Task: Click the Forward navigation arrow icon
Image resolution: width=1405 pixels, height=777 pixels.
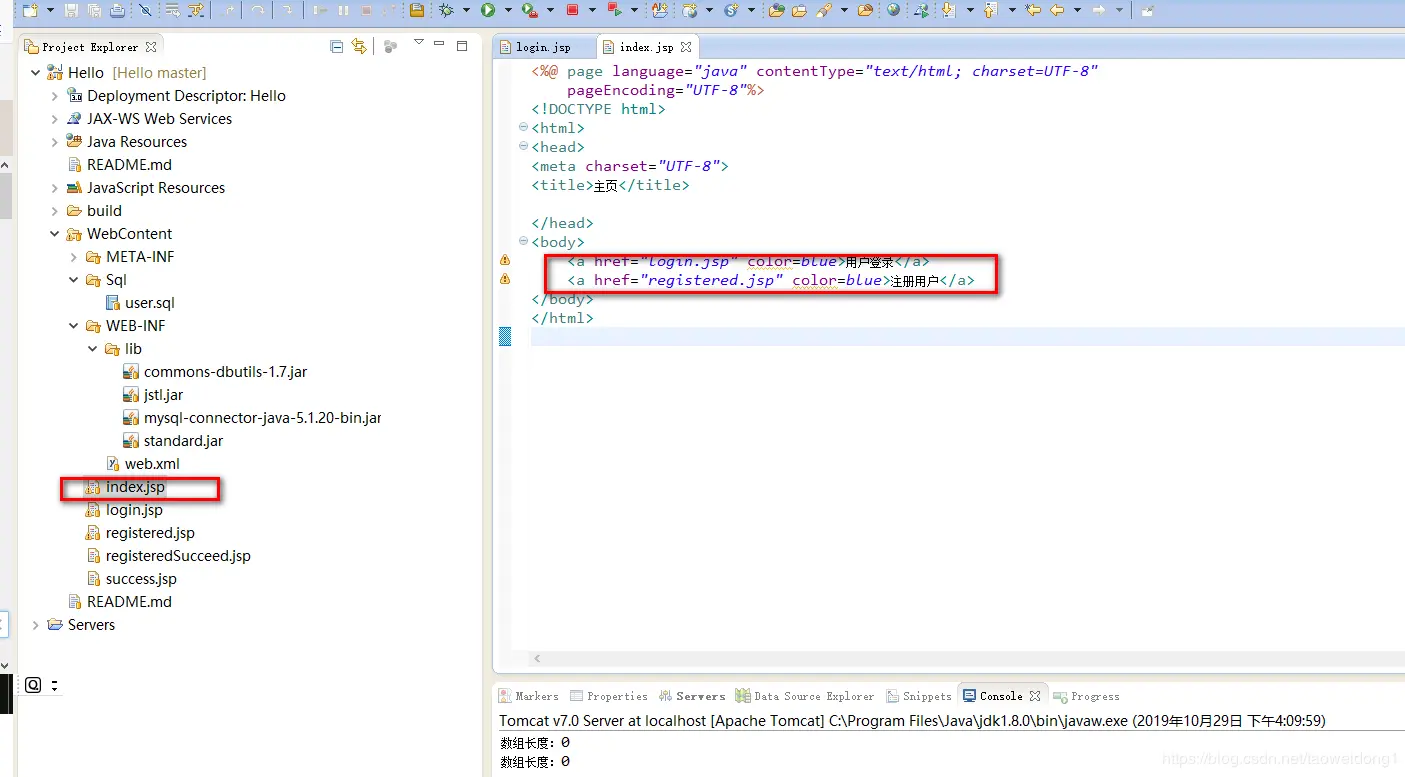Action: [1098, 10]
